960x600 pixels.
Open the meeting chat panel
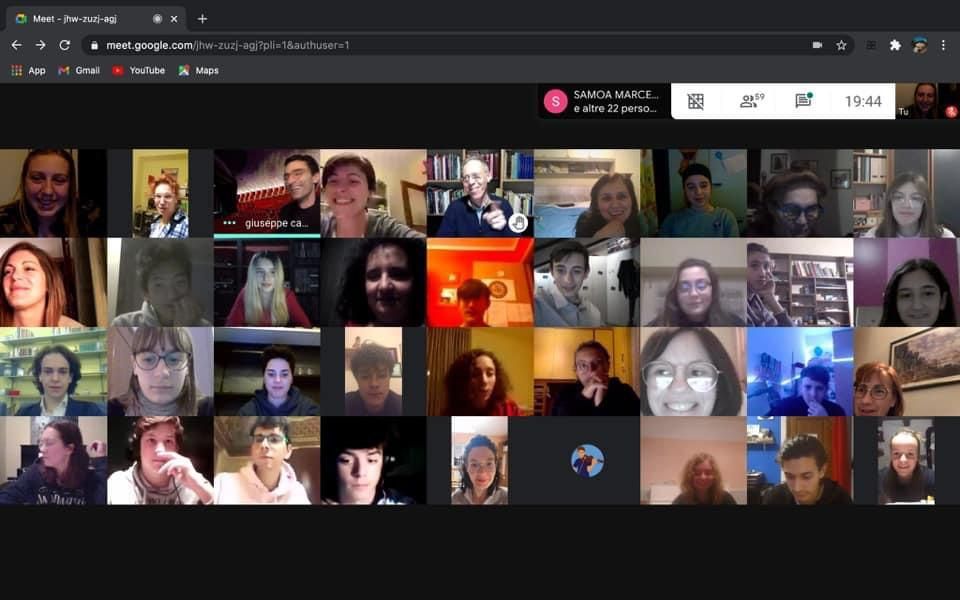(x=803, y=101)
